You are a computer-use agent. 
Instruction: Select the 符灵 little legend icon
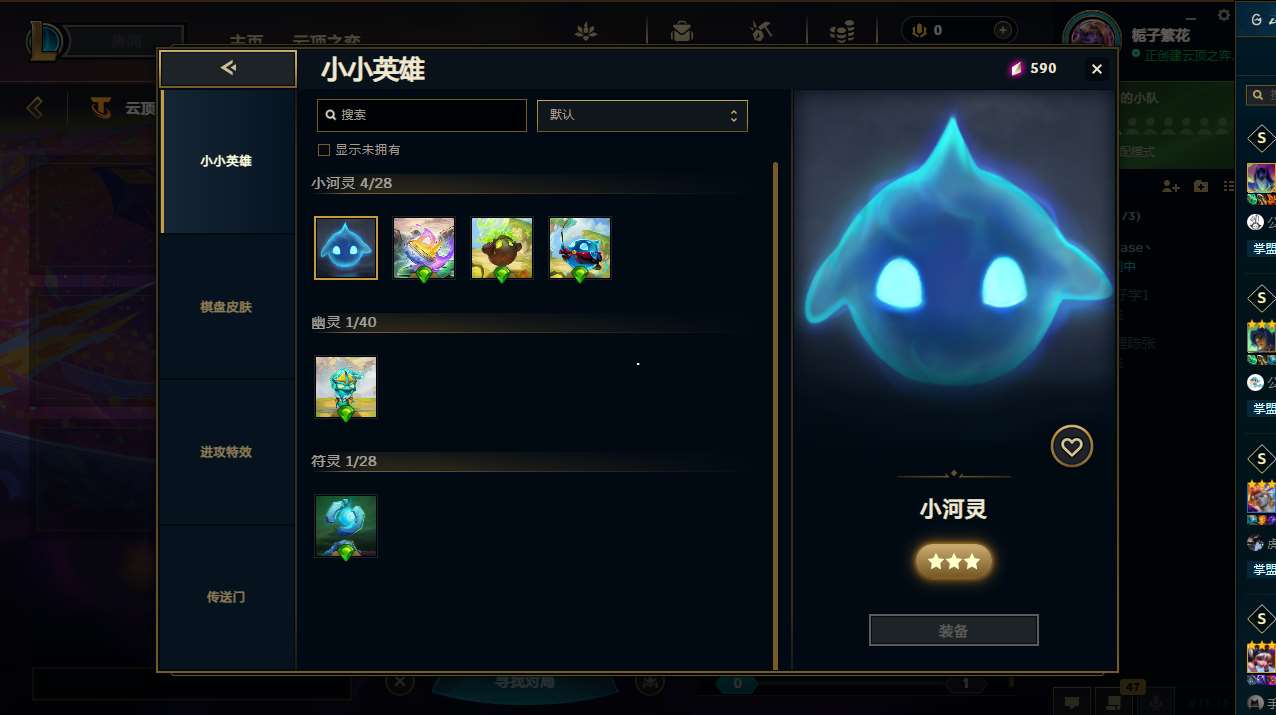coord(346,526)
